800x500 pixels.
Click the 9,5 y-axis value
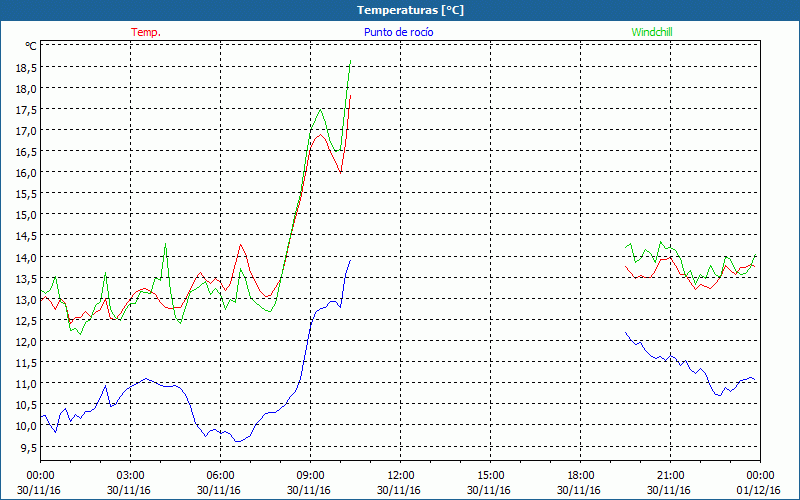pos(28,447)
